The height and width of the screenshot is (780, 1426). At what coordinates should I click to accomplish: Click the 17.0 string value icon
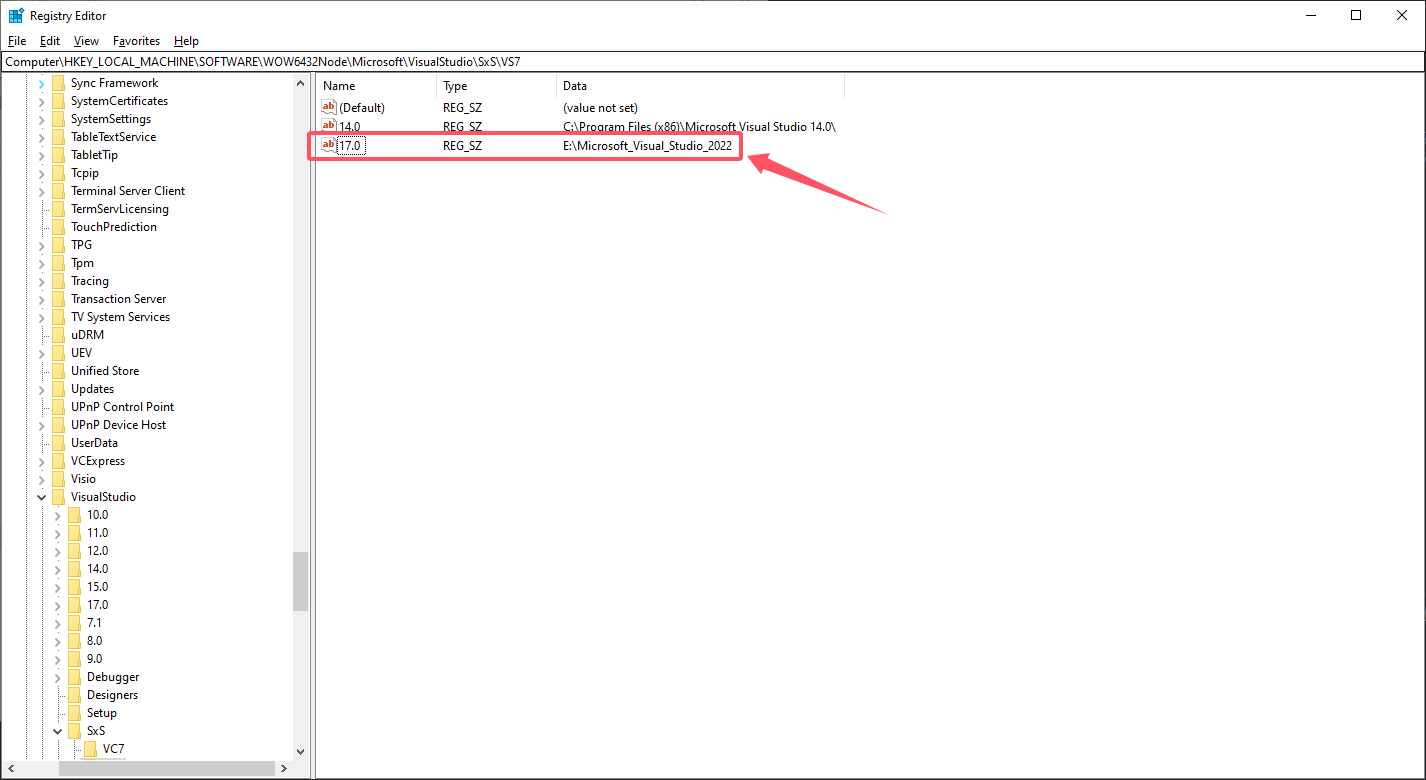[328, 146]
